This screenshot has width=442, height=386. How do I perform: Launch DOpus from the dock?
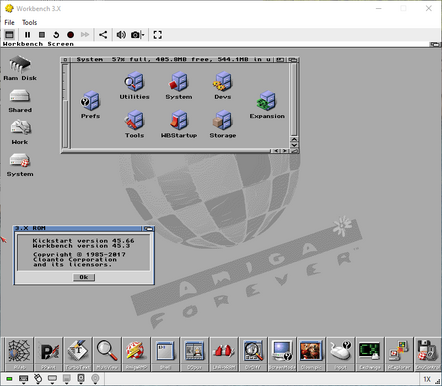[194, 354]
